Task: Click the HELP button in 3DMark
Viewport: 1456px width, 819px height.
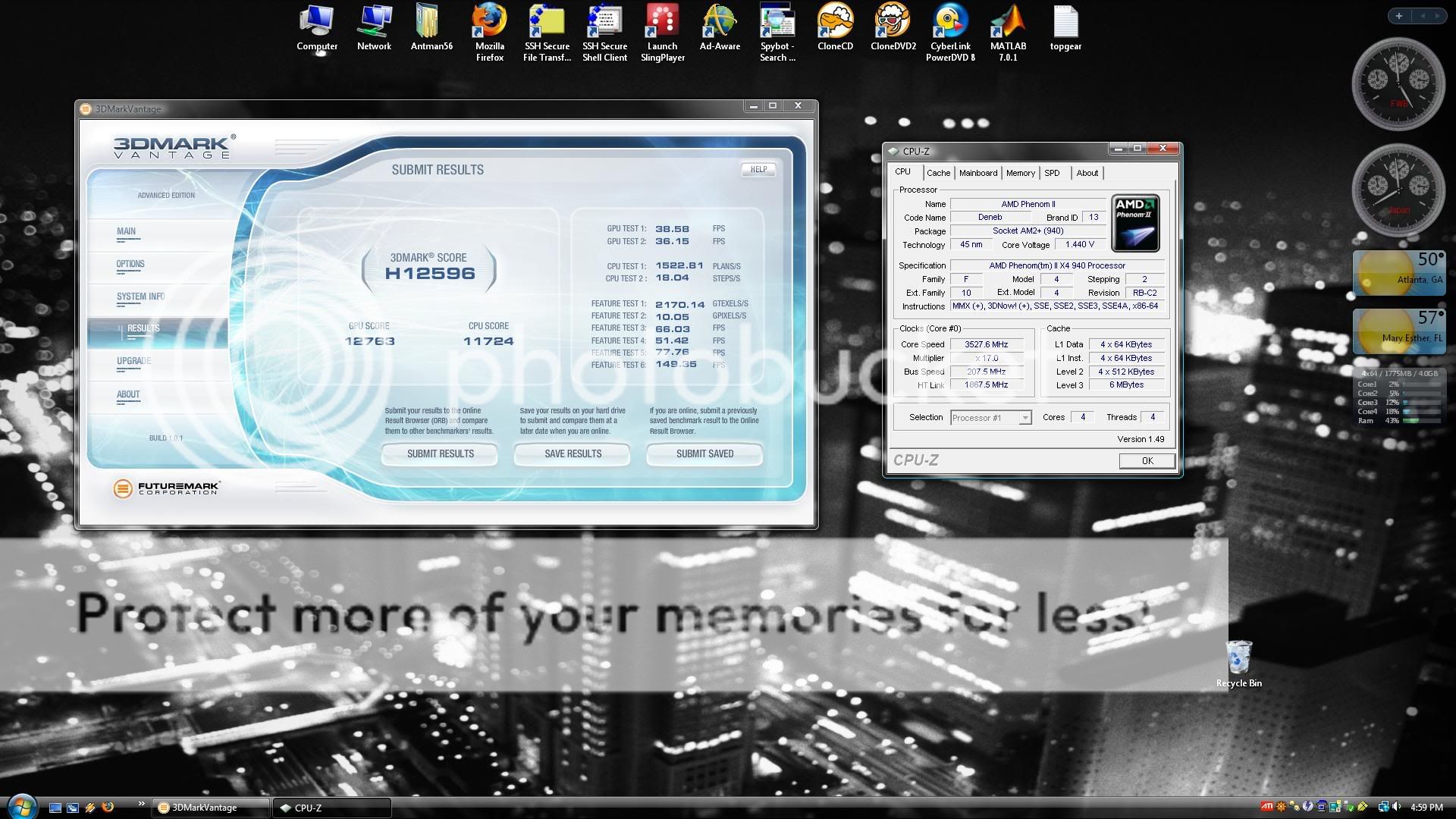Action: click(758, 170)
